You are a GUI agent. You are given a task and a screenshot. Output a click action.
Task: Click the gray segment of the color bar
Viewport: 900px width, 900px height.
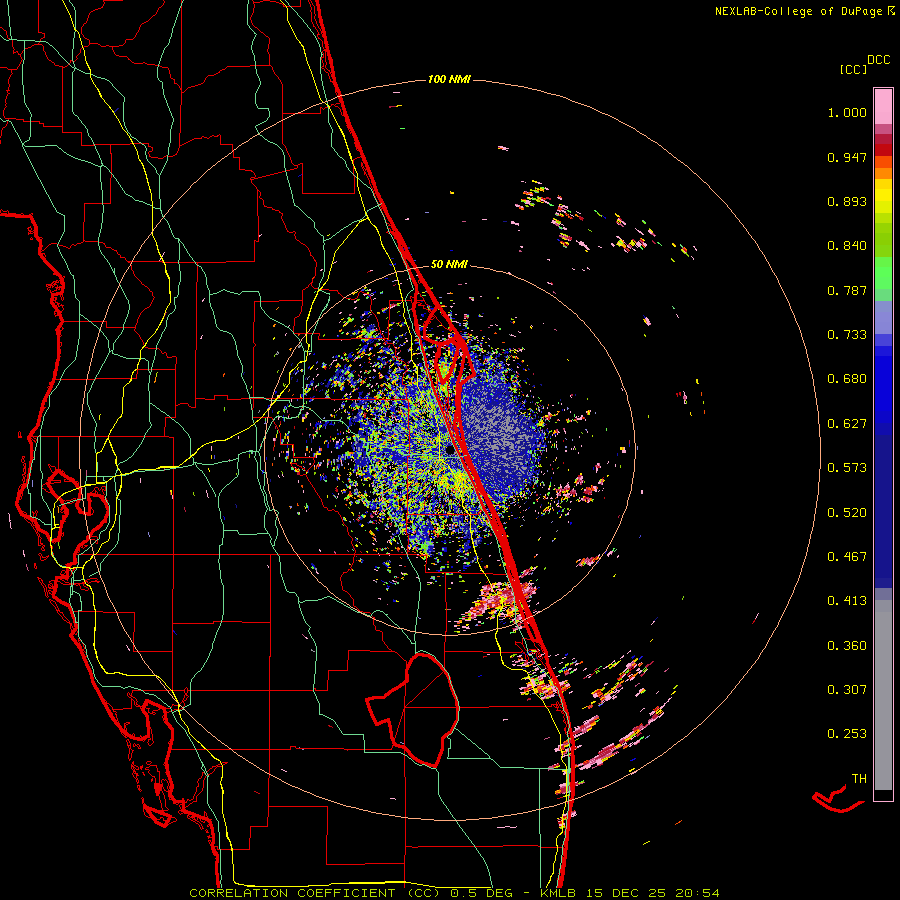click(883, 695)
